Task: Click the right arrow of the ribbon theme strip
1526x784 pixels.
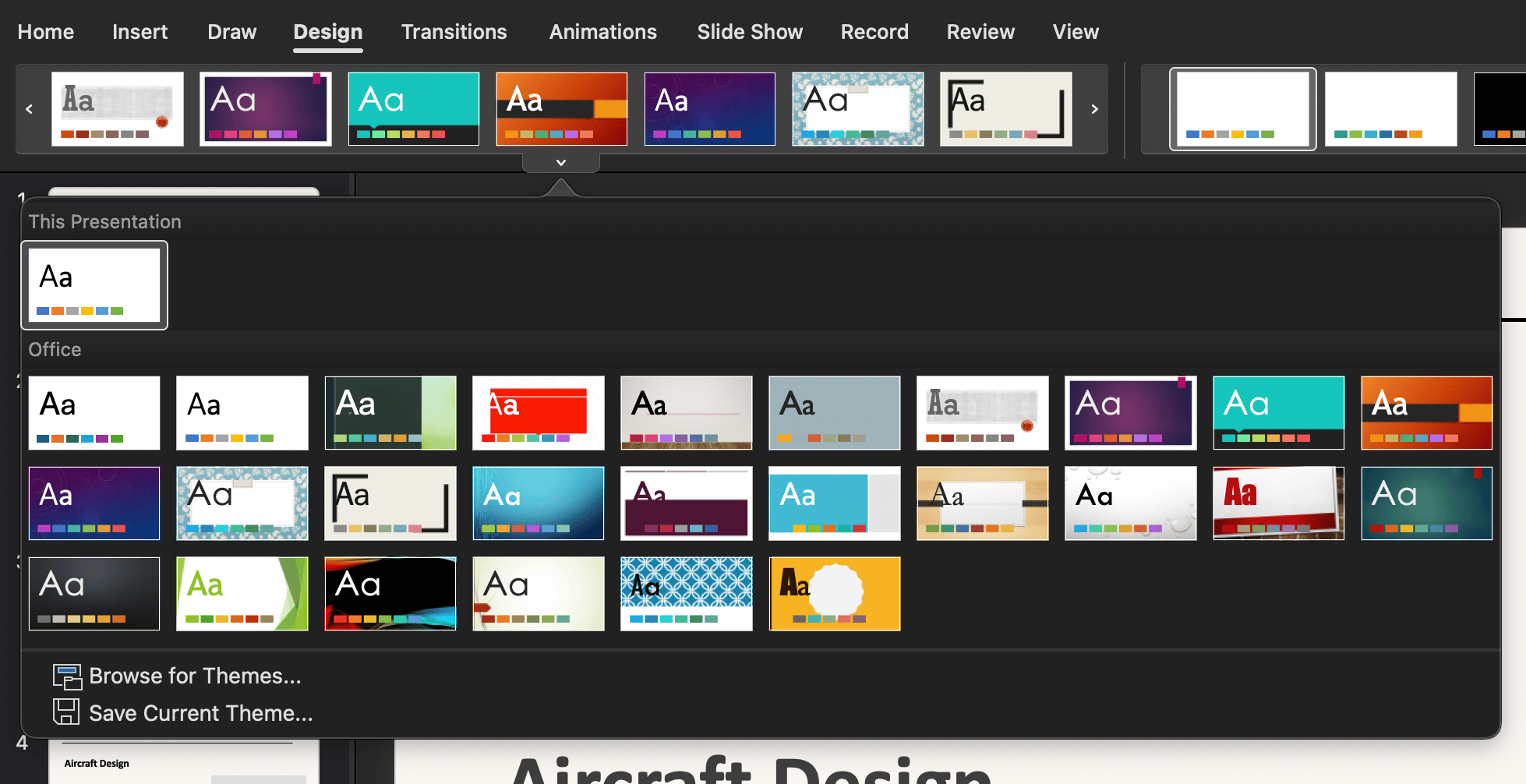Action: (x=1094, y=109)
